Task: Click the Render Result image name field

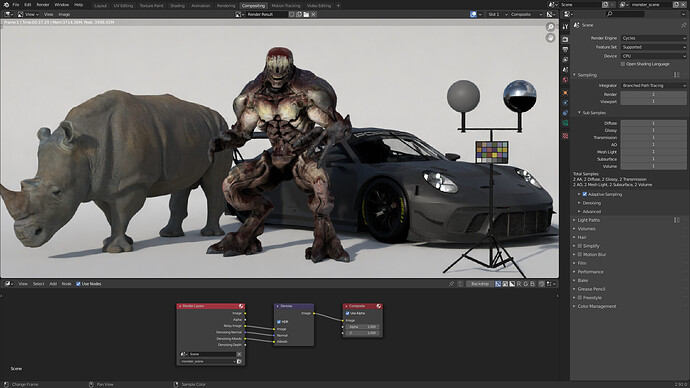Action: click(266, 14)
